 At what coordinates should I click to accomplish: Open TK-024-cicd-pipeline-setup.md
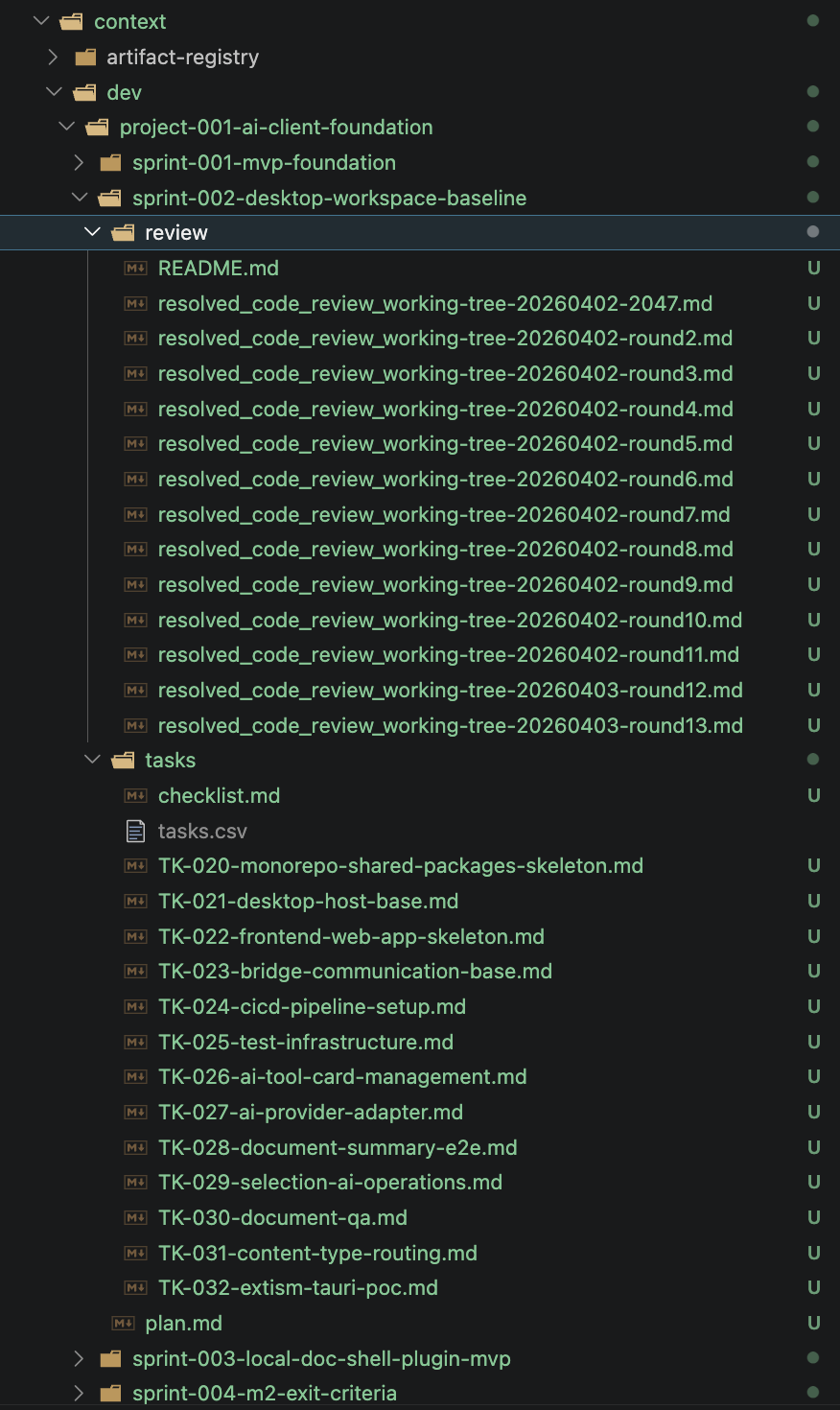click(312, 1007)
